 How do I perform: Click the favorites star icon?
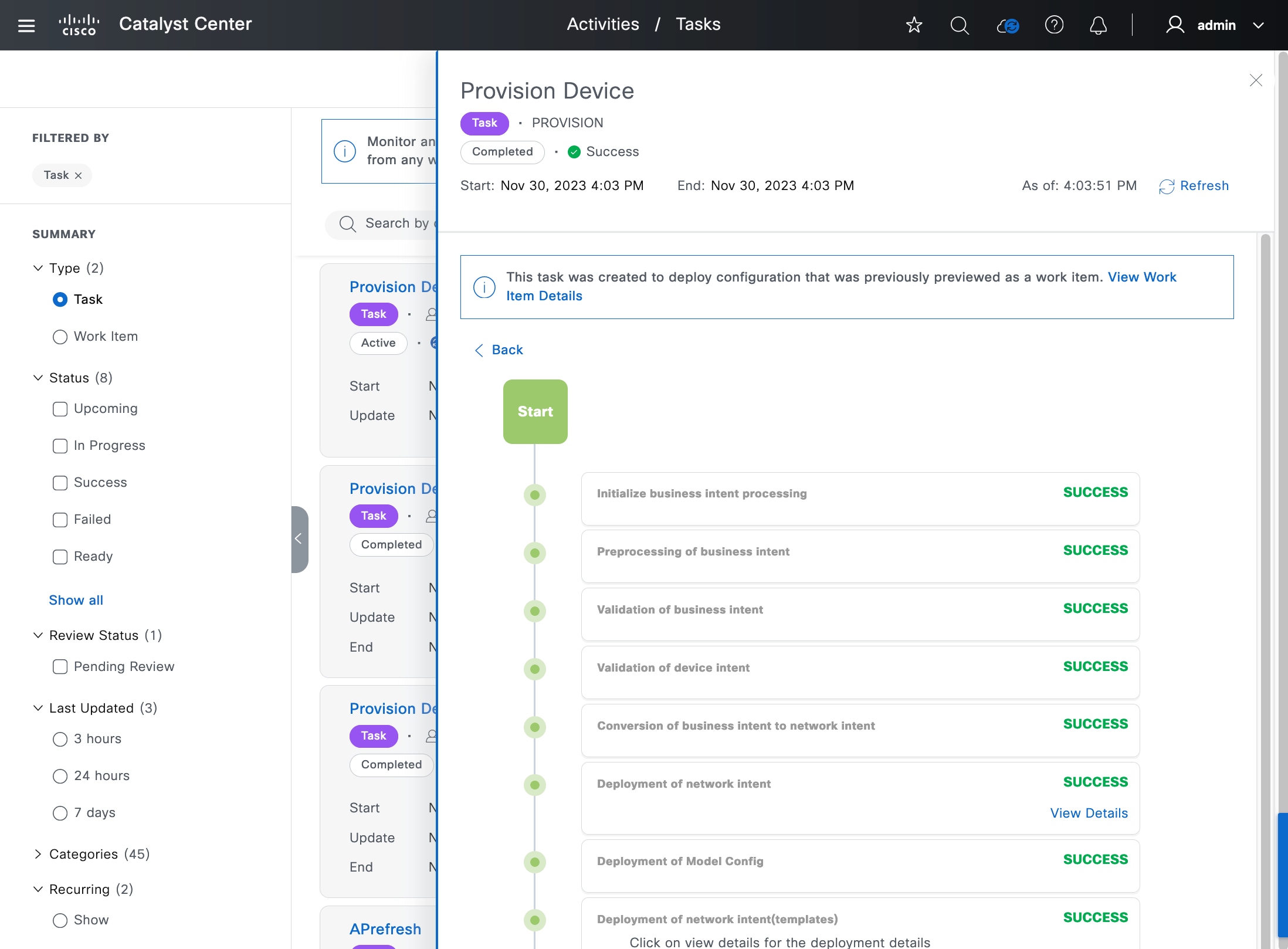click(x=914, y=25)
